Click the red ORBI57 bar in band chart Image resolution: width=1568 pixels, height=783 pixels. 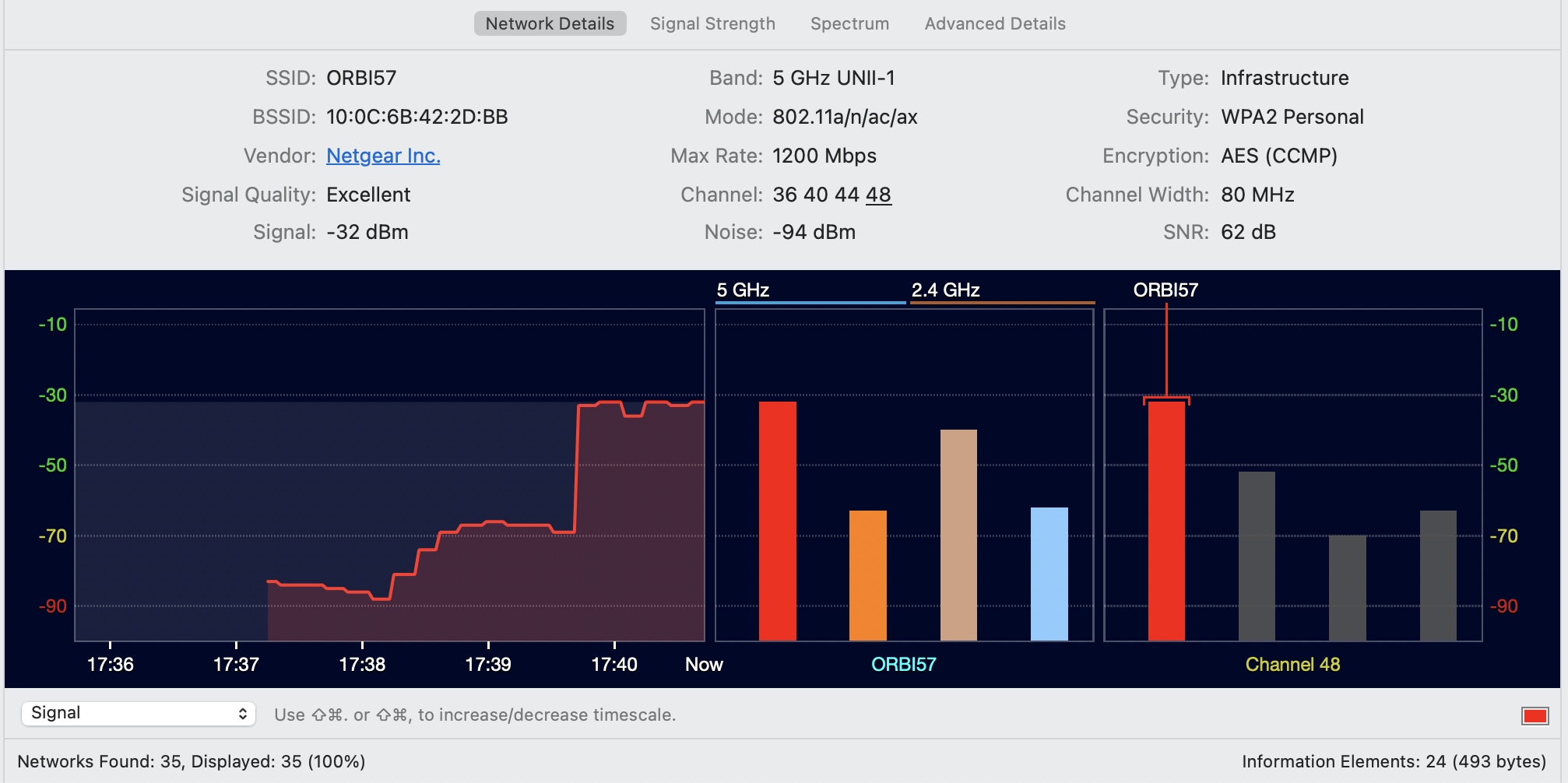(777, 520)
